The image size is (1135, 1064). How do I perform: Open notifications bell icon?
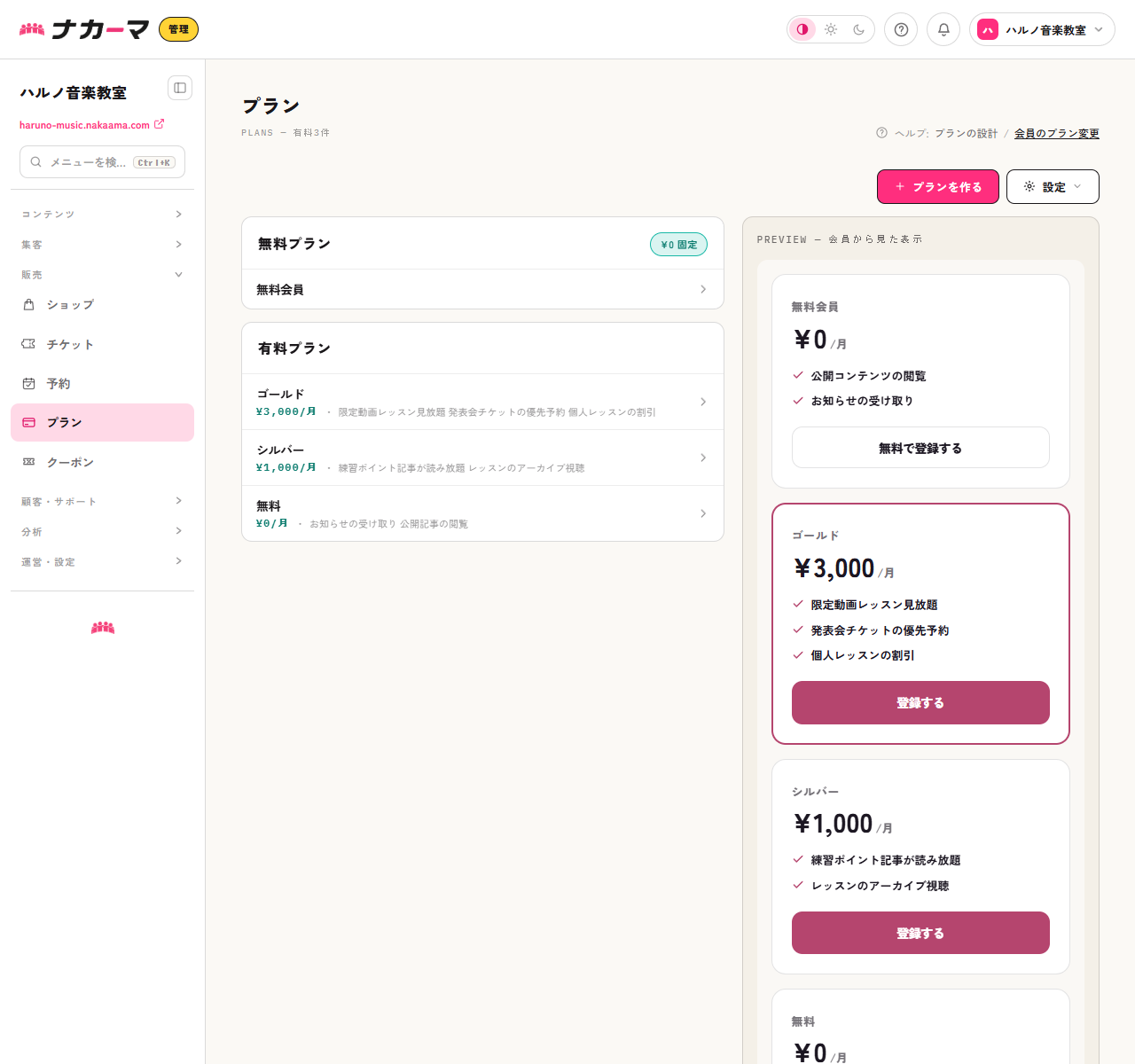[943, 29]
